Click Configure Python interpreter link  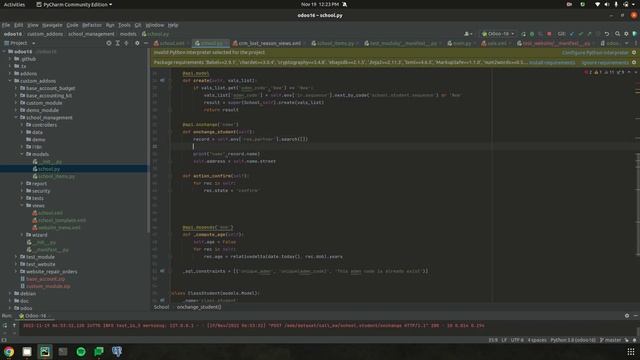coord(595,53)
